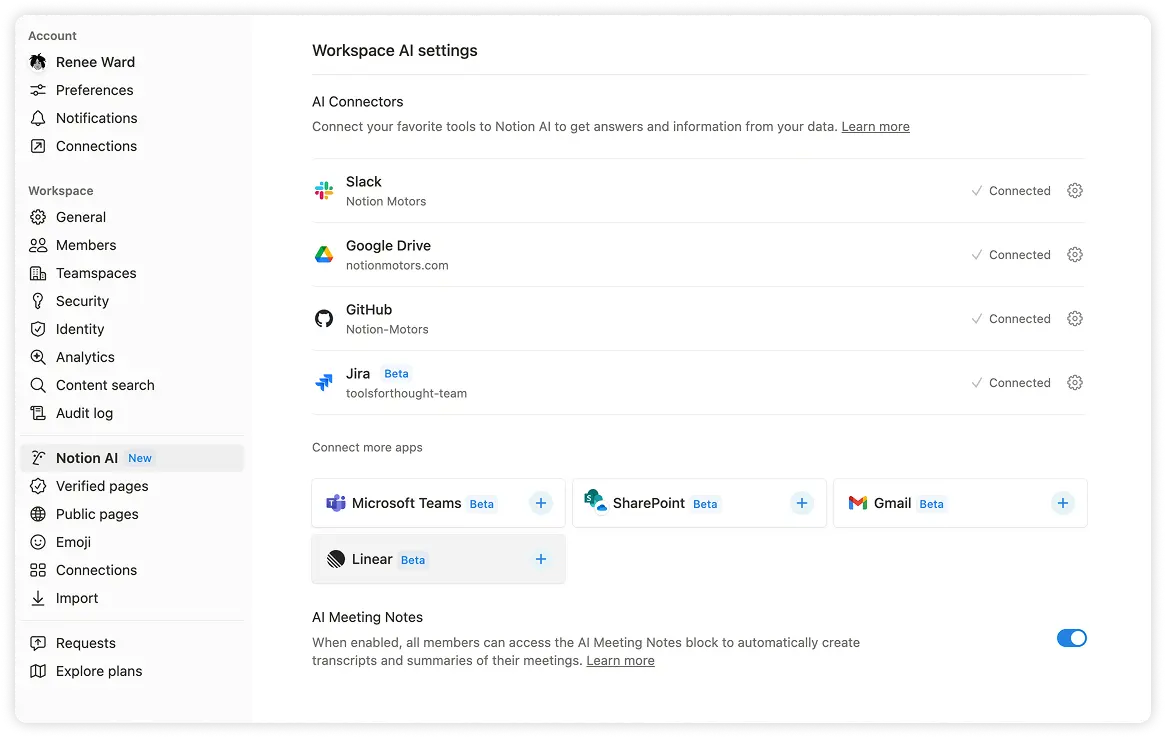The height and width of the screenshot is (738, 1166).
Task: Switch to the Members settings section
Action: coord(90,245)
